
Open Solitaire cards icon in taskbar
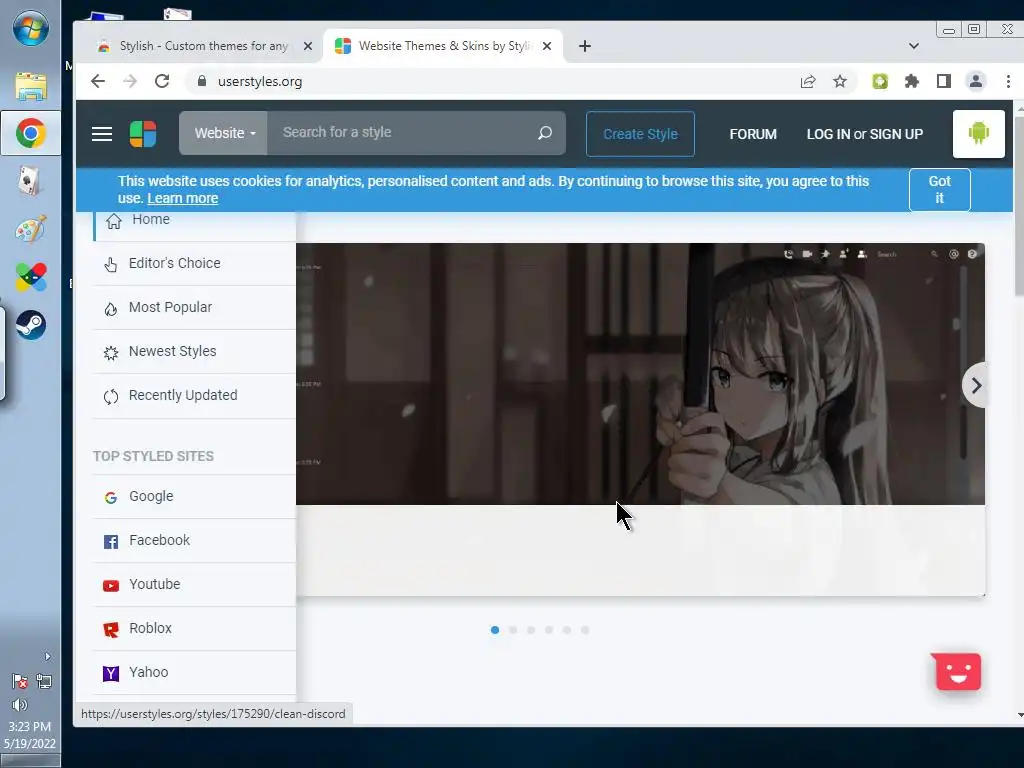point(29,181)
